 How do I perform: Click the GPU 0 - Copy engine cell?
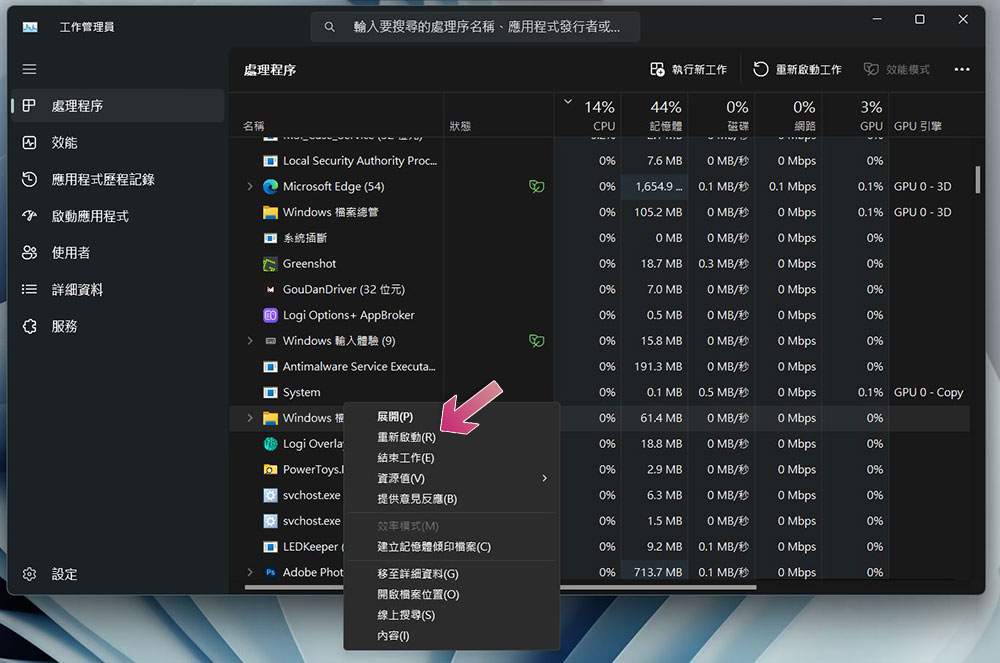click(x=929, y=392)
